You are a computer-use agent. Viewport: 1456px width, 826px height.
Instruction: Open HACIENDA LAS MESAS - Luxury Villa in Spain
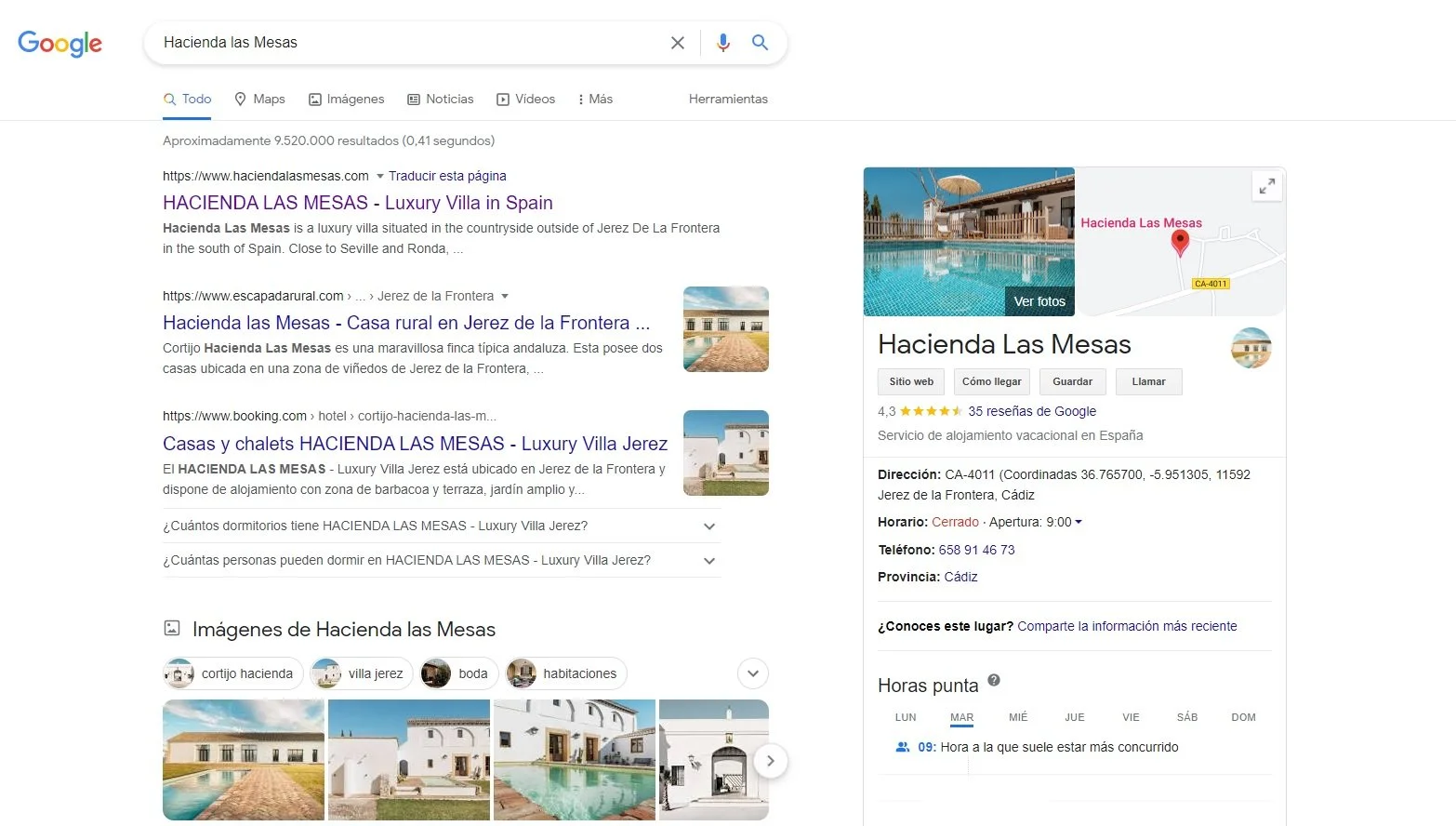(358, 203)
